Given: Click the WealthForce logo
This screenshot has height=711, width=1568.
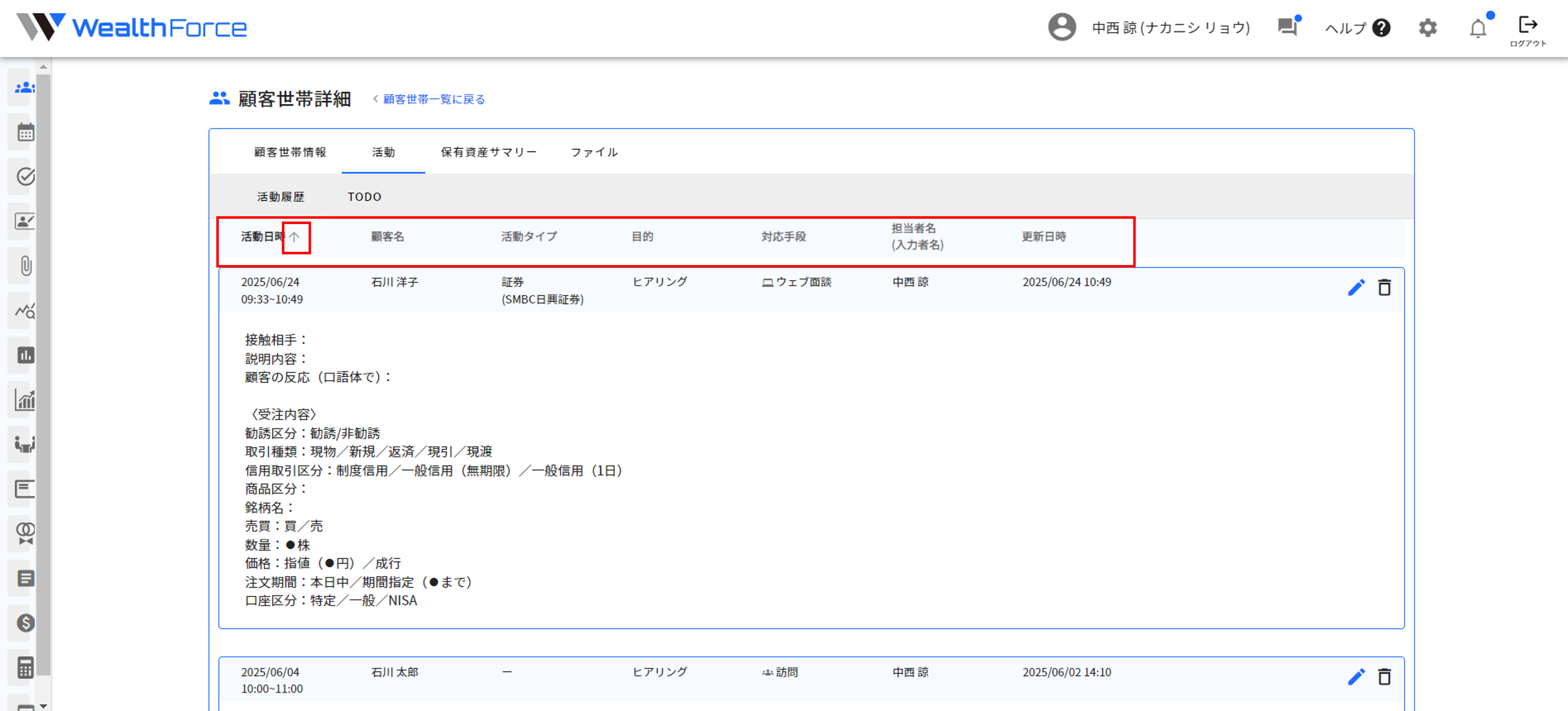Looking at the screenshot, I should point(131,27).
